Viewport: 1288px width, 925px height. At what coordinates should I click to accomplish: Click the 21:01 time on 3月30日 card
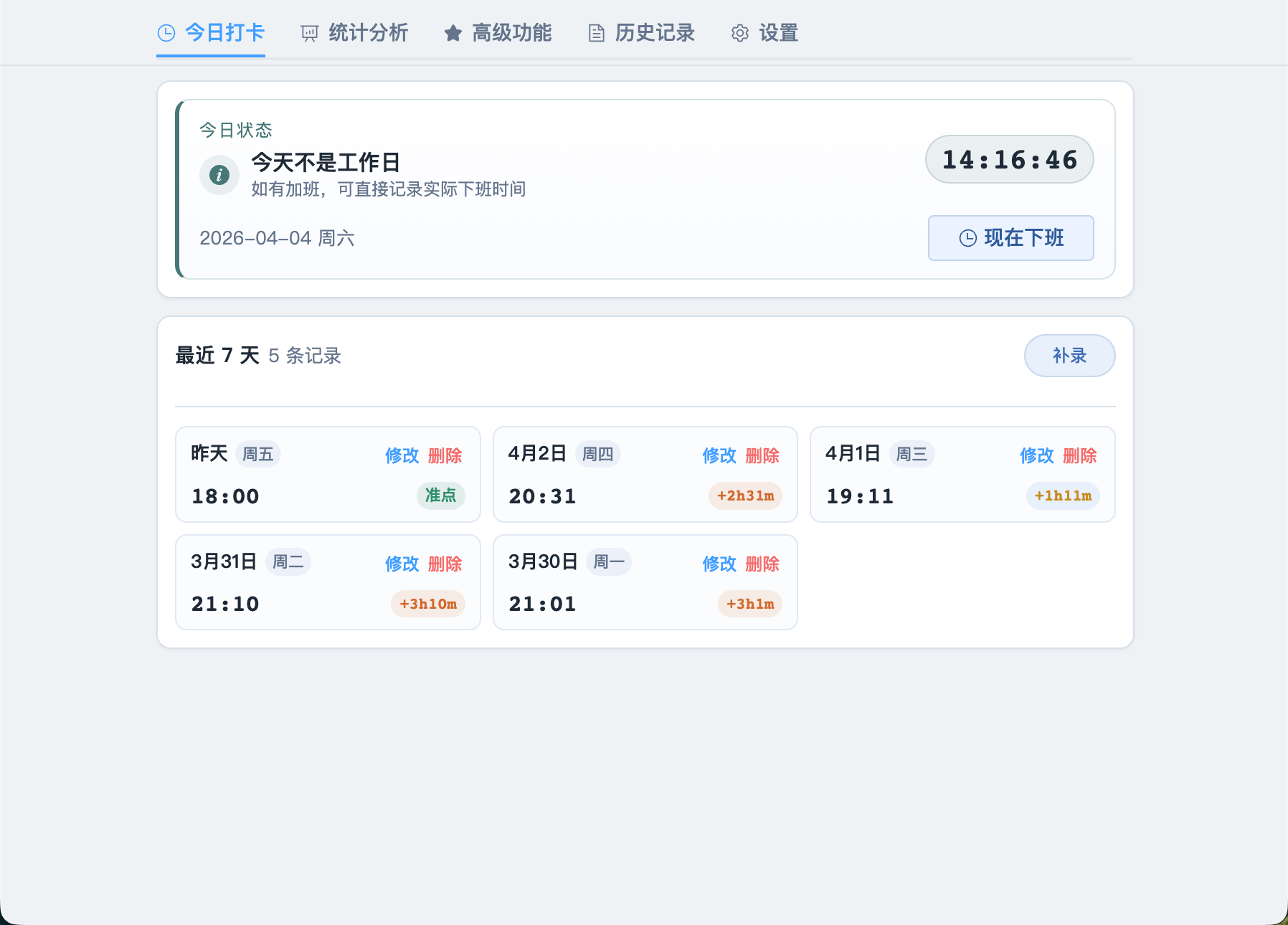tap(542, 604)
